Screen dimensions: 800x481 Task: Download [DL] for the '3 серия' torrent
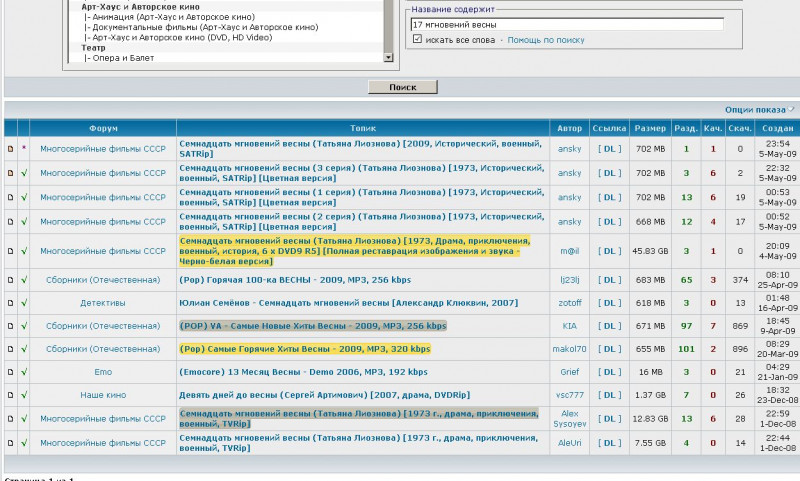tap(610, 173)
